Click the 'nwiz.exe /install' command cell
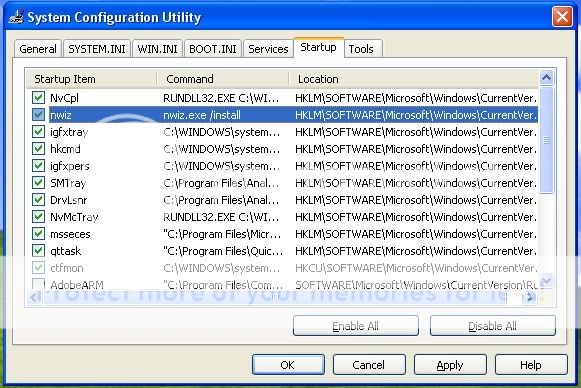The width and height of the screenshot is (581, 388). (x=202, y=115)
